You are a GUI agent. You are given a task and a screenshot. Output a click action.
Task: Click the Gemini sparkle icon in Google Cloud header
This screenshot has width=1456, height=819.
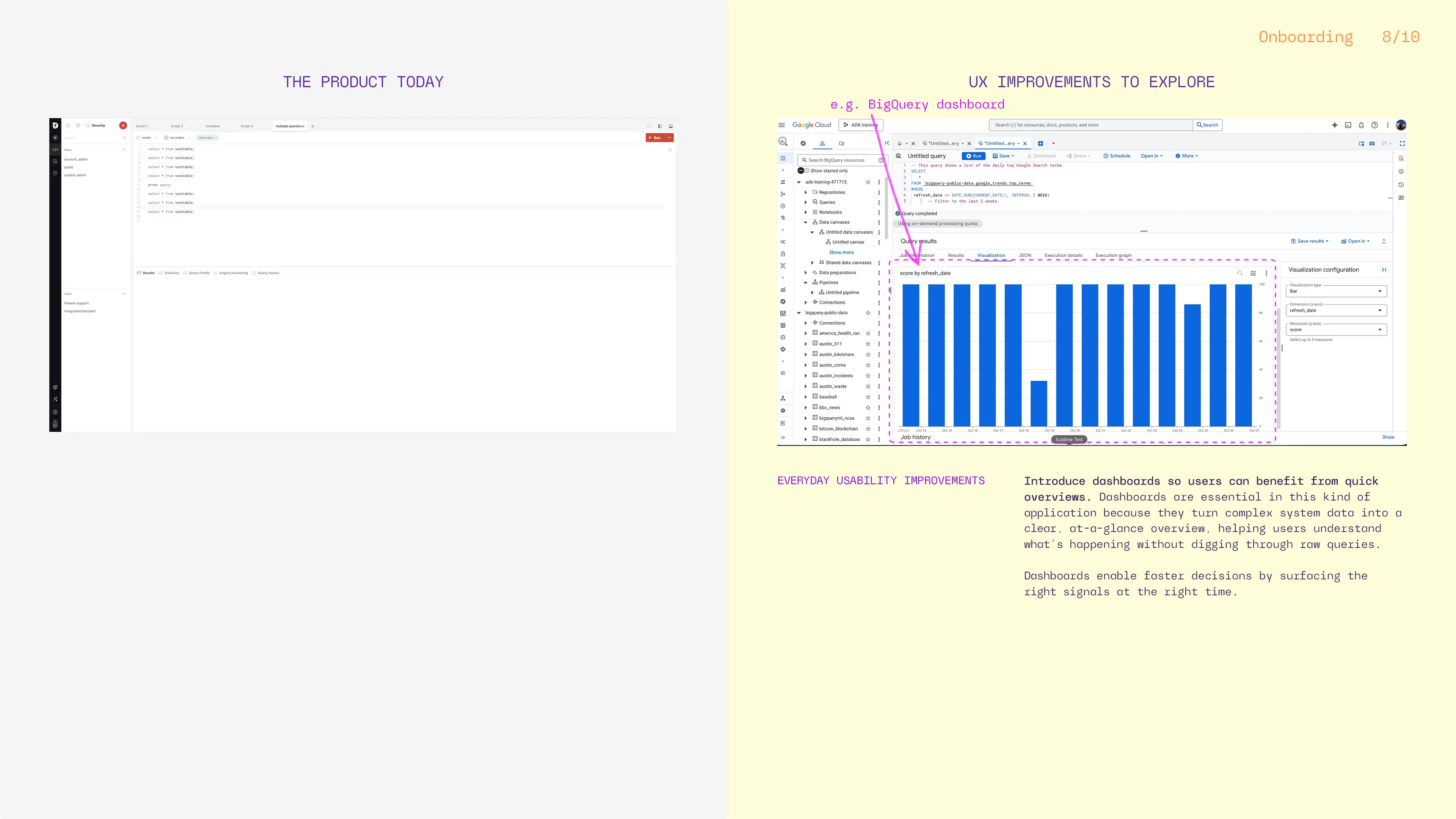(1335, 125)
